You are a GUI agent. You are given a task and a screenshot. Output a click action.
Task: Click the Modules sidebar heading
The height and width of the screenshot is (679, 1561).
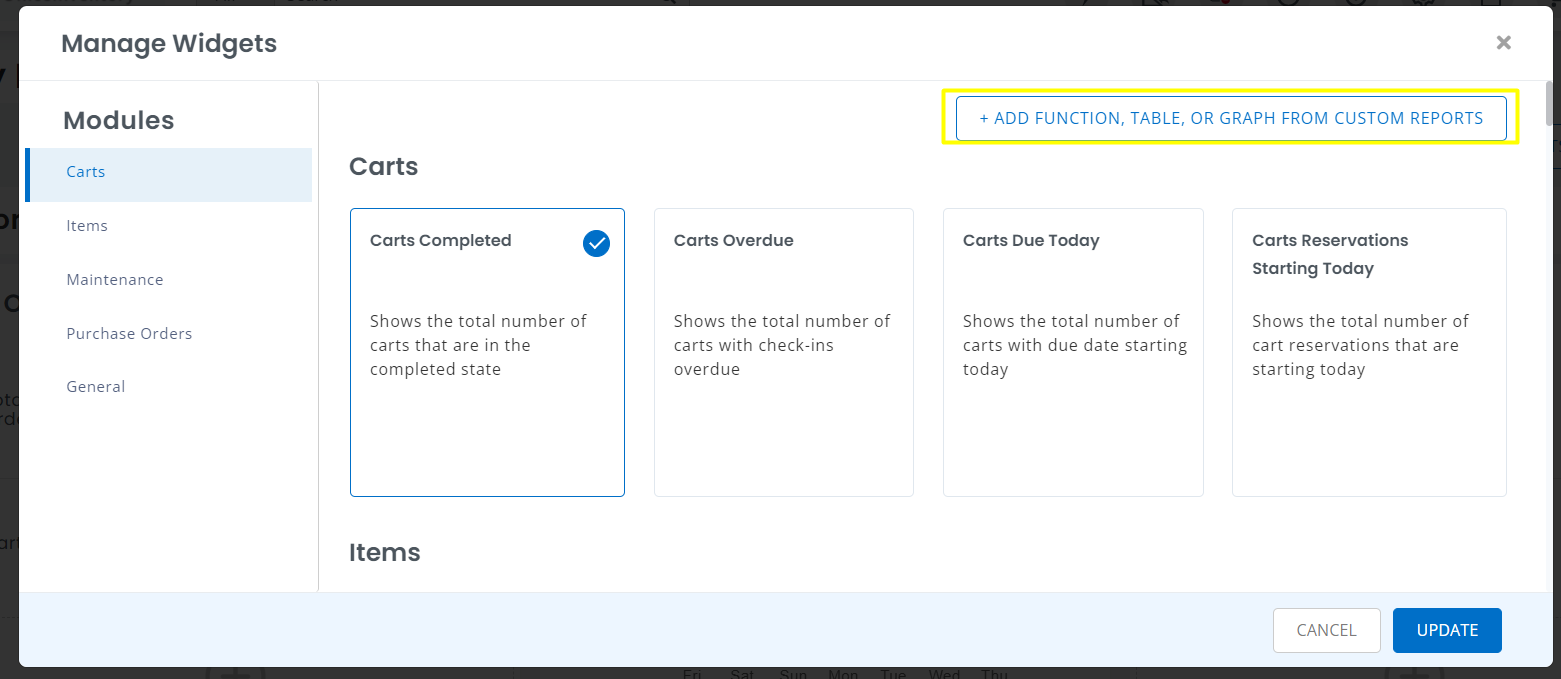point(118,121)
